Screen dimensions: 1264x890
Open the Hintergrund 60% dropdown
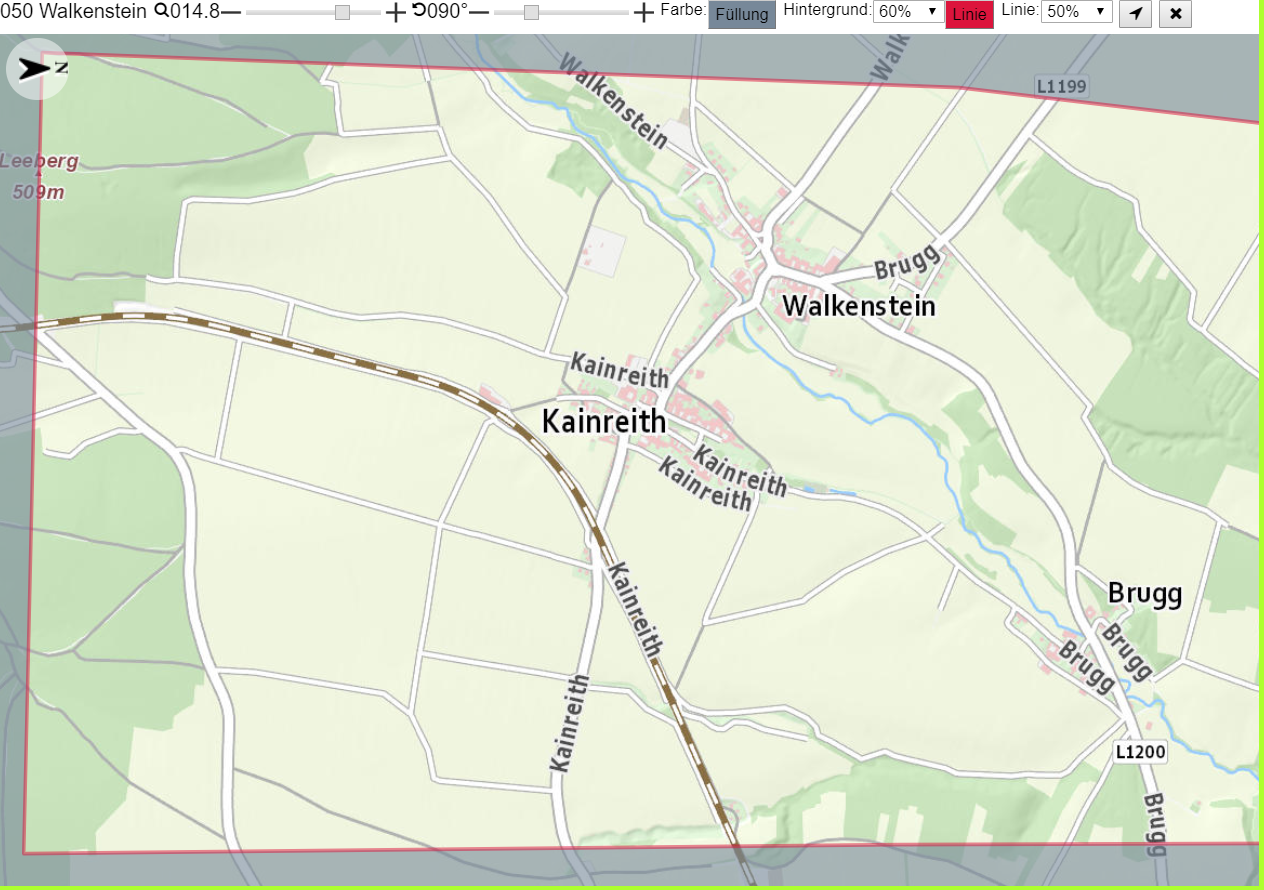coord(909,12)
